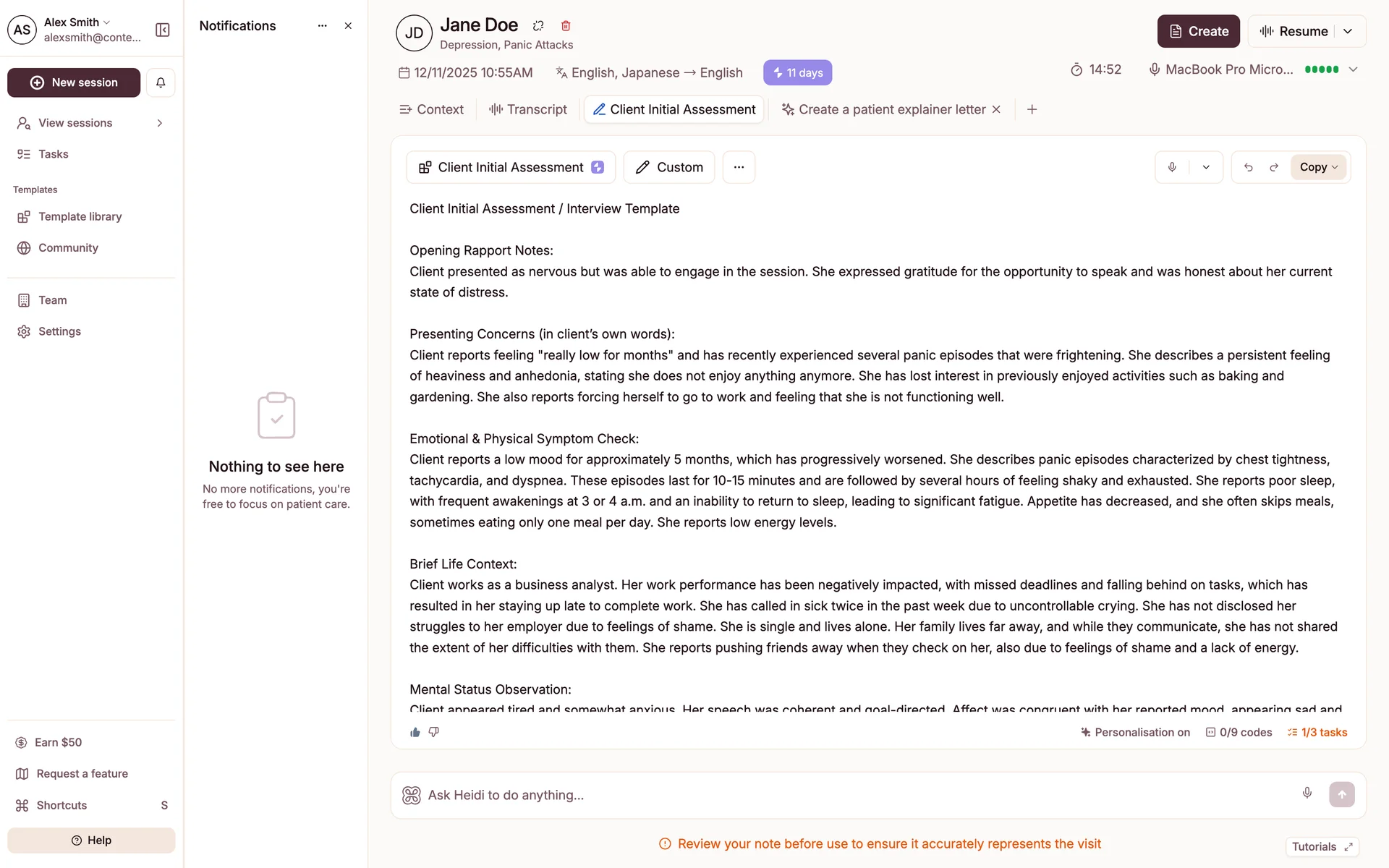Click the dictate microphone button beside Copy
This screenshot has height=868, width=1389.
(1173, 167)
